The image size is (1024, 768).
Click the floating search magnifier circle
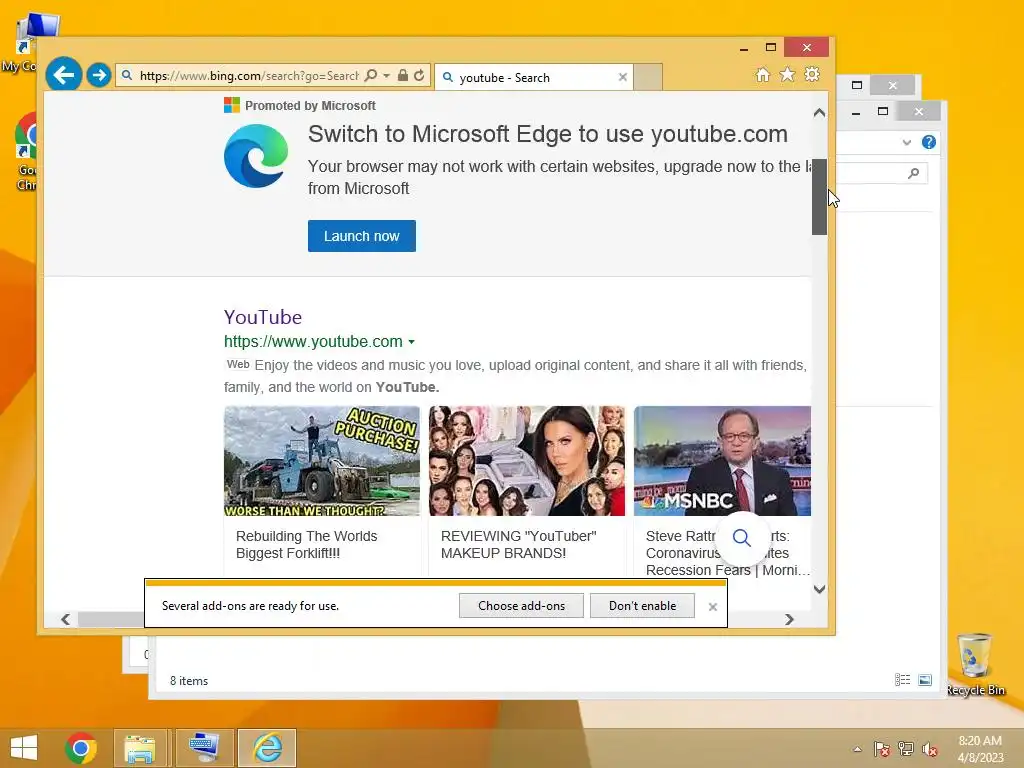pos(741,538)
